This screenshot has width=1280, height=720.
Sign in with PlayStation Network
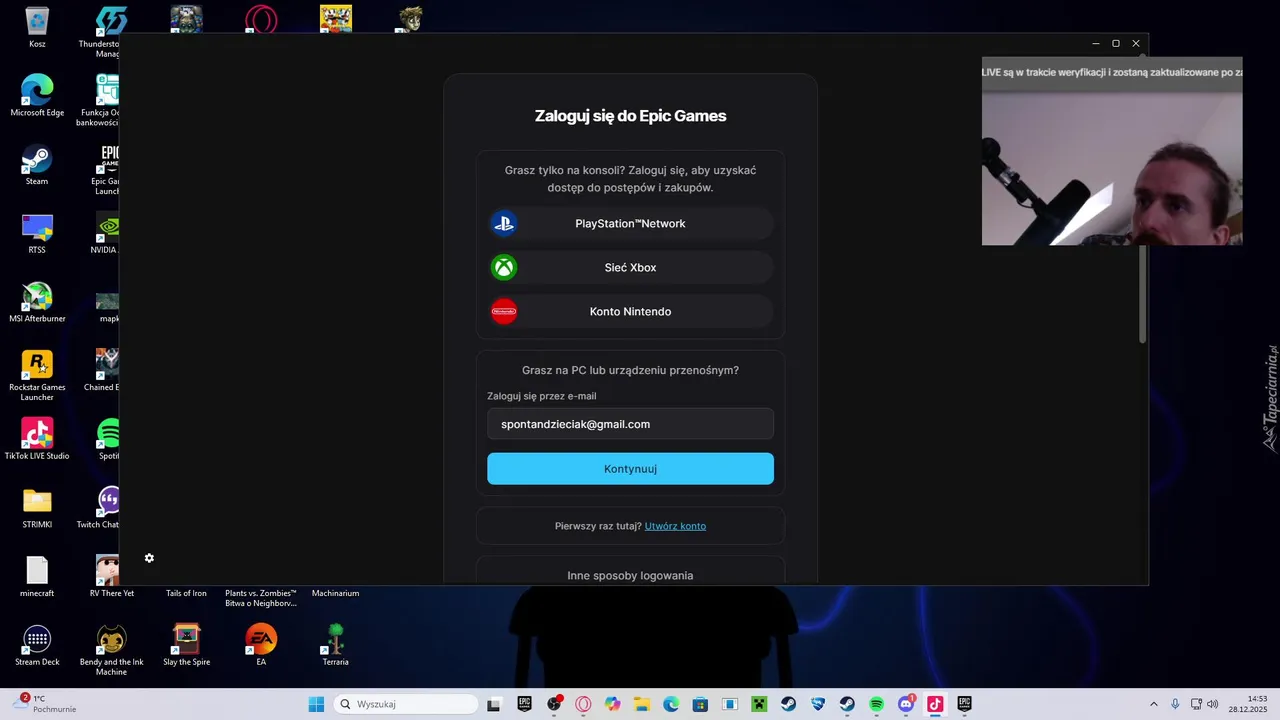(630, 224)
